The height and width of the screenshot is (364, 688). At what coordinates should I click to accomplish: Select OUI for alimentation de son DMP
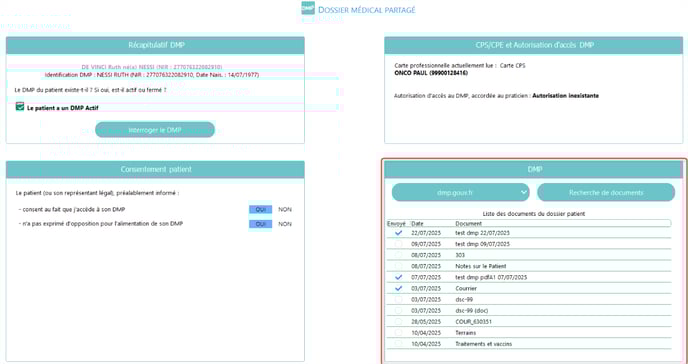[x=261, y=224]
